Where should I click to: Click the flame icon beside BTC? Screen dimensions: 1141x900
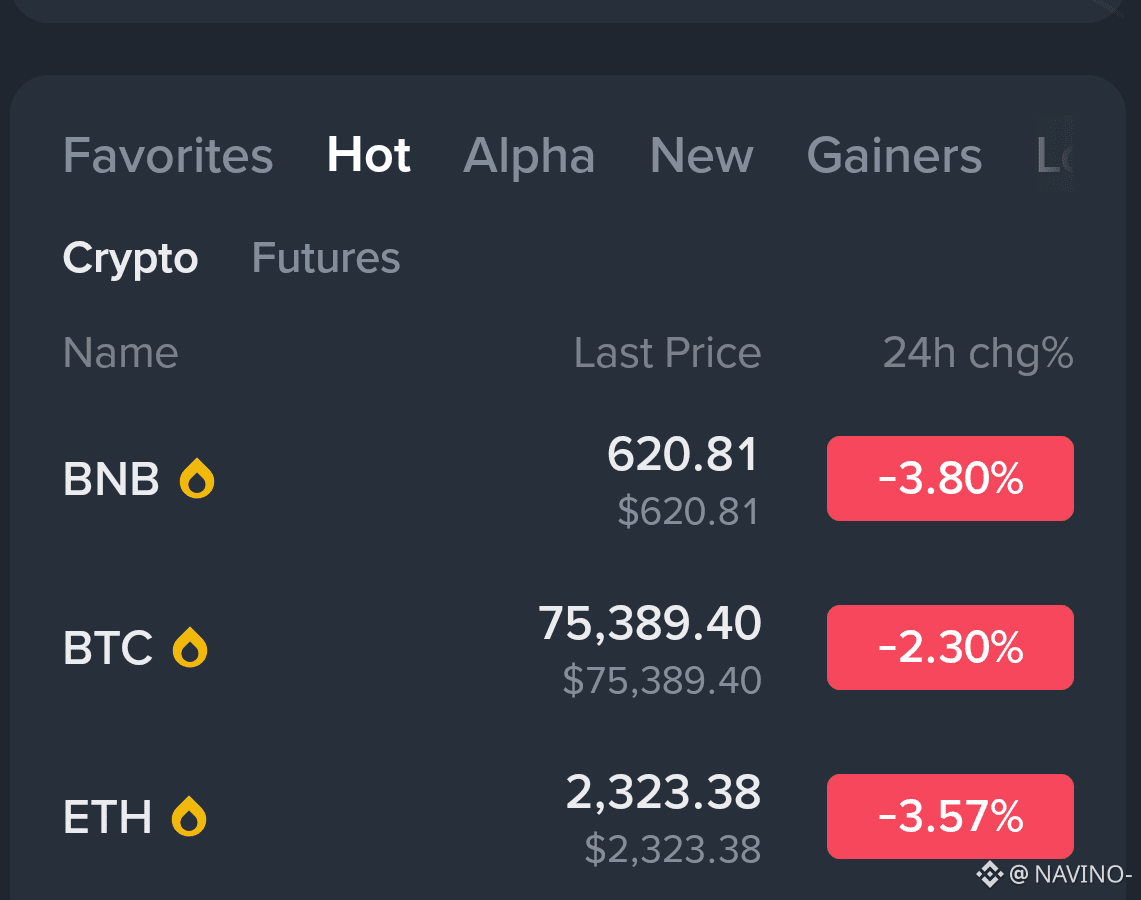pyautogui.click(x=190, y=647)
